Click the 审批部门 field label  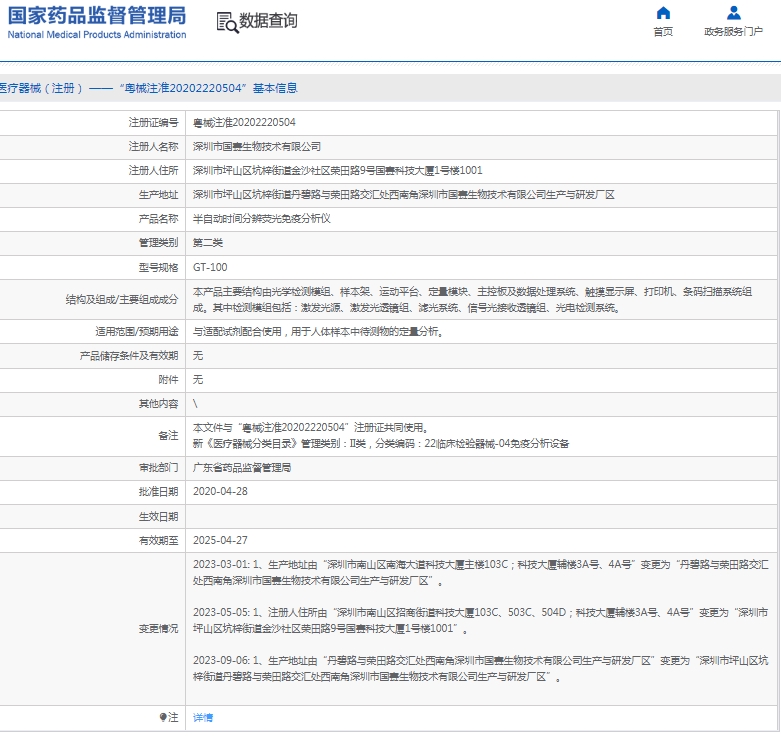coord(158,468)
